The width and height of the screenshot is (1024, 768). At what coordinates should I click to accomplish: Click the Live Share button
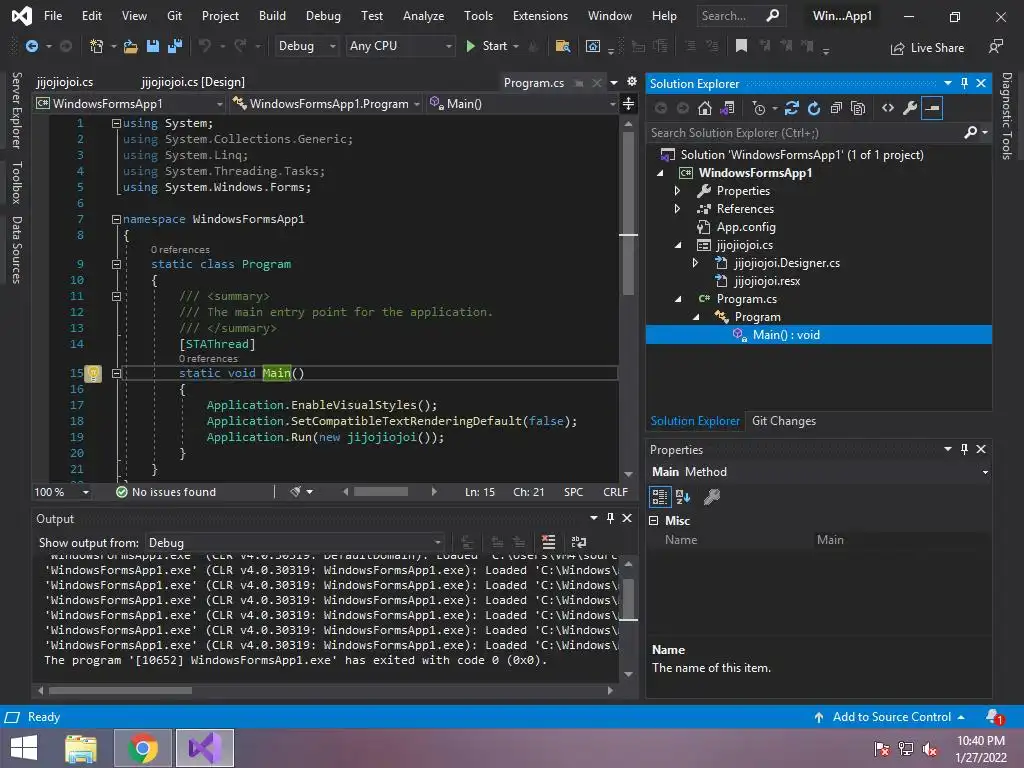pyautogui.click(x=927, y=48)
